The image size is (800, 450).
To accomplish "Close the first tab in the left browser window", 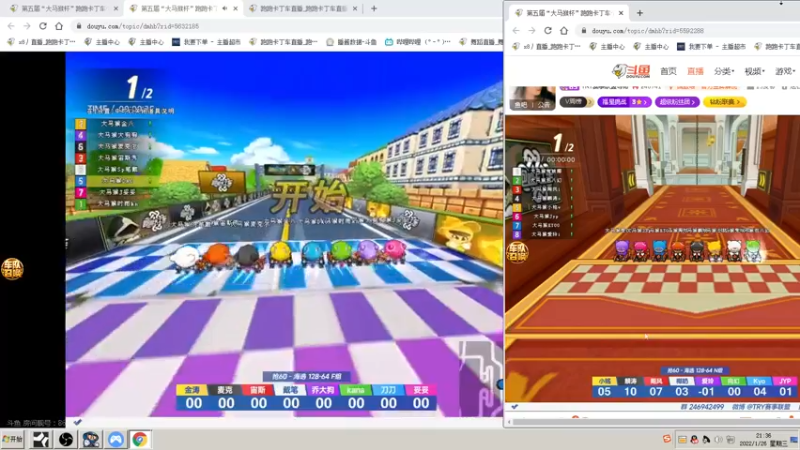I will coord(116,8).
